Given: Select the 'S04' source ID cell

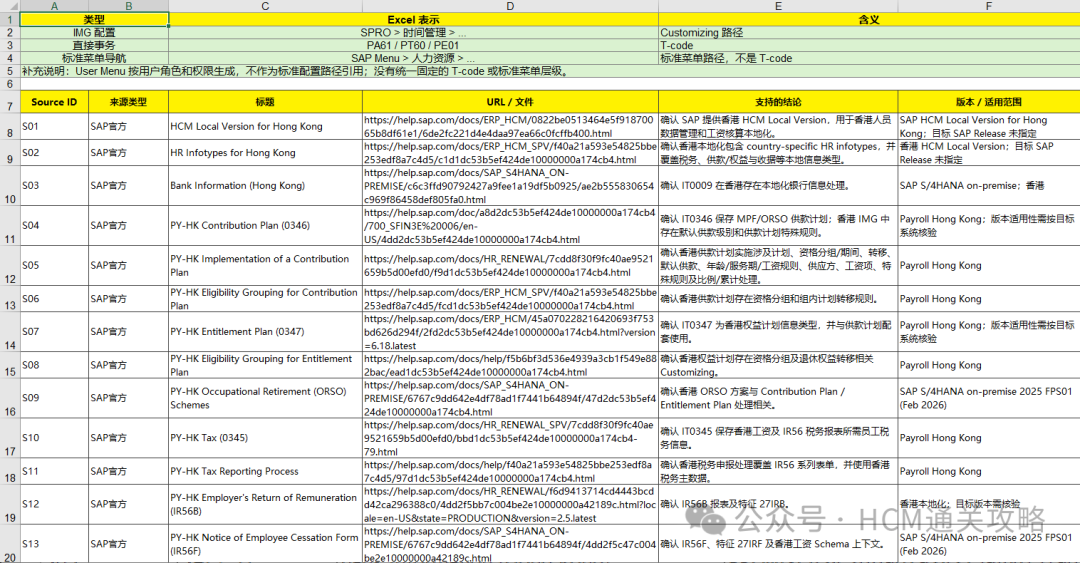Looking at the screenshot, I should (x=54, y=226).
